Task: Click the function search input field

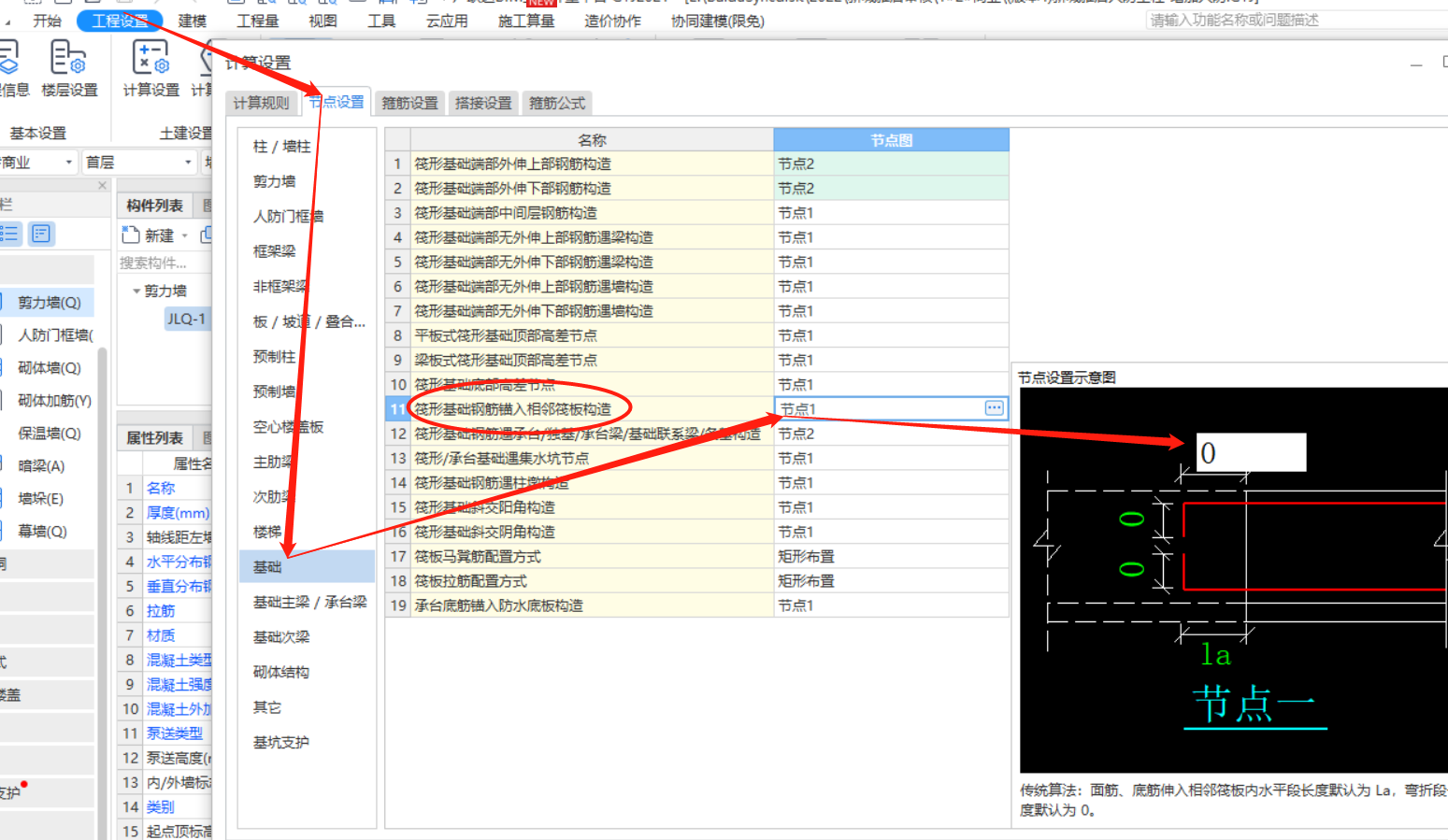Action: click(x=1297, y=20)
